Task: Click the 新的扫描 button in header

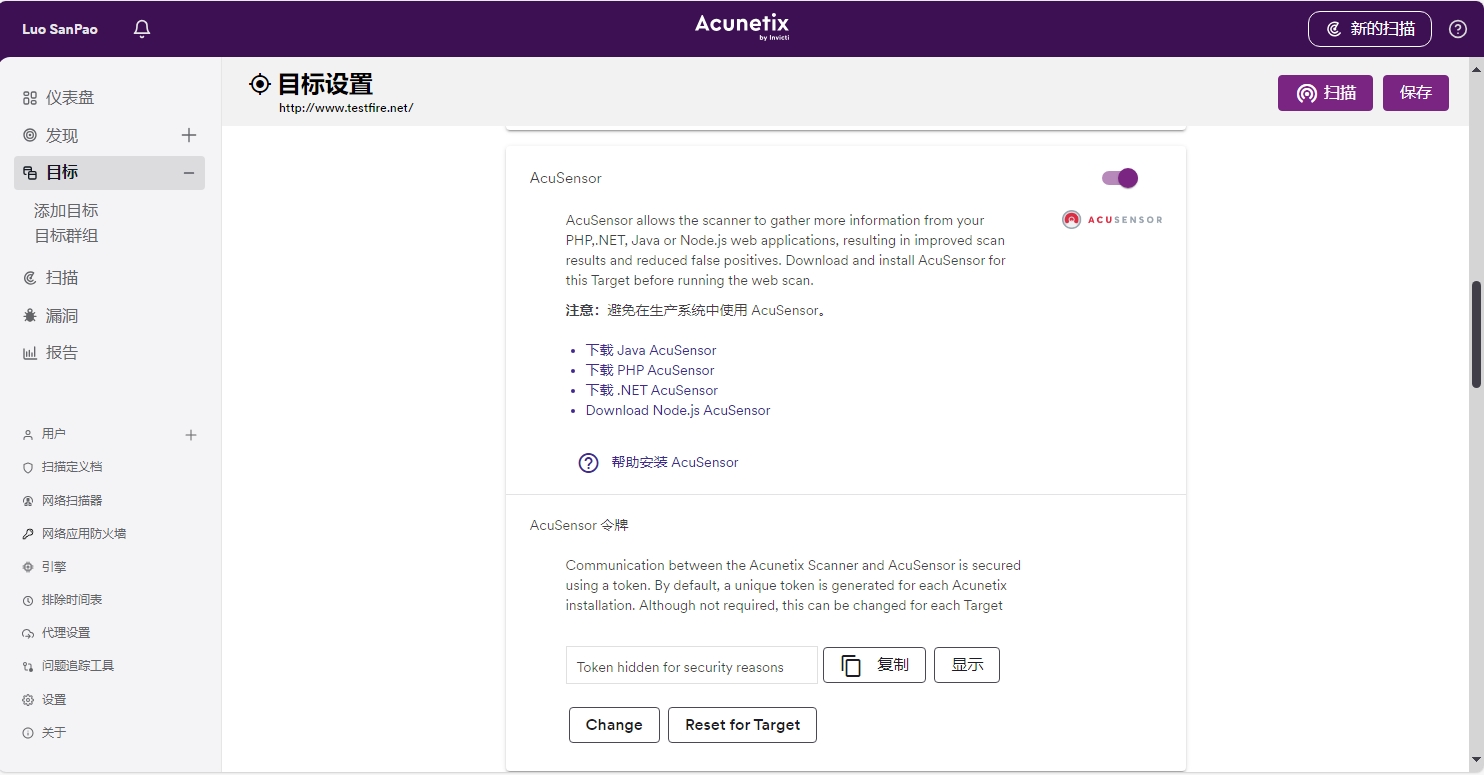Action: pyautogui.click(x=1369, y=29)
